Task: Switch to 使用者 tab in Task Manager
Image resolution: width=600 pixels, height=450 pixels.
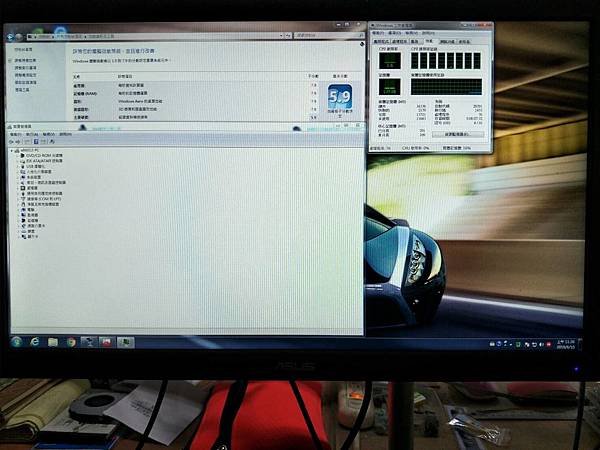Action: (x=464, y=41)
